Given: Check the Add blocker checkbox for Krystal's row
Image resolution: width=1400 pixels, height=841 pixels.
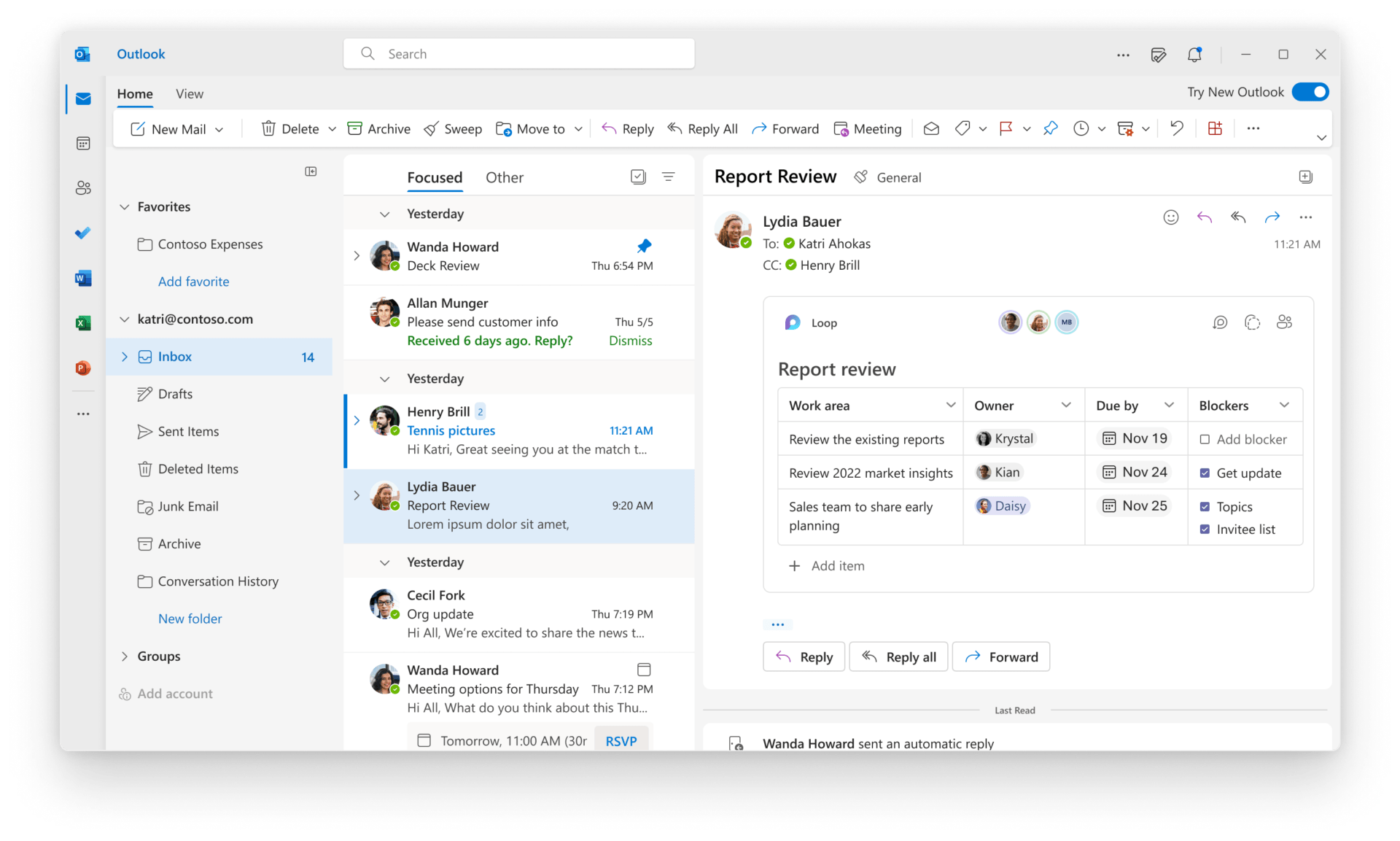Looking at the screenshot, I should (1206, 439).
